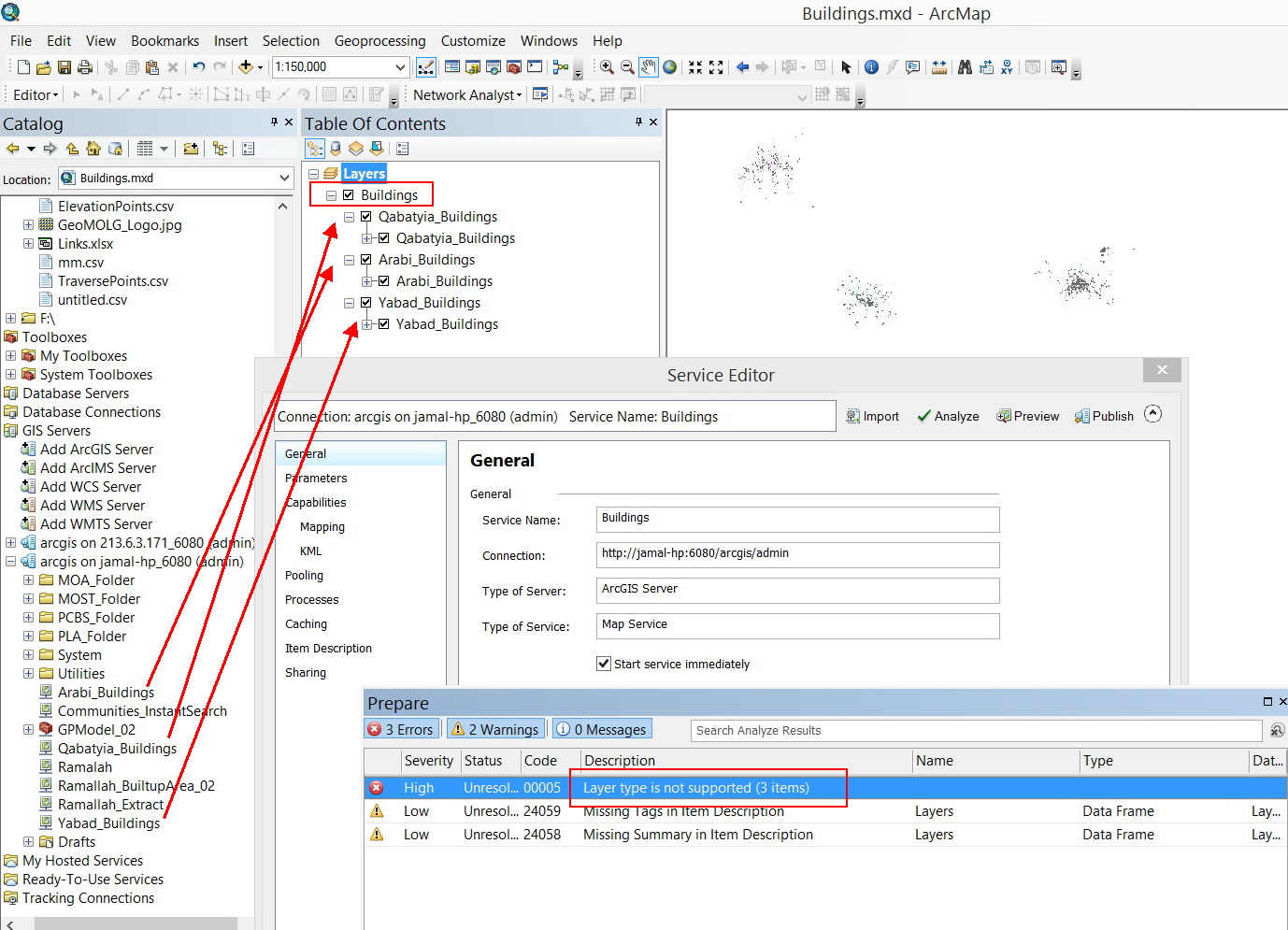This screenshot has height=930, width=1288.
Task: Uncheck the Qabatyia_Buildings group layer checkbox
Action: click(366, 217)
